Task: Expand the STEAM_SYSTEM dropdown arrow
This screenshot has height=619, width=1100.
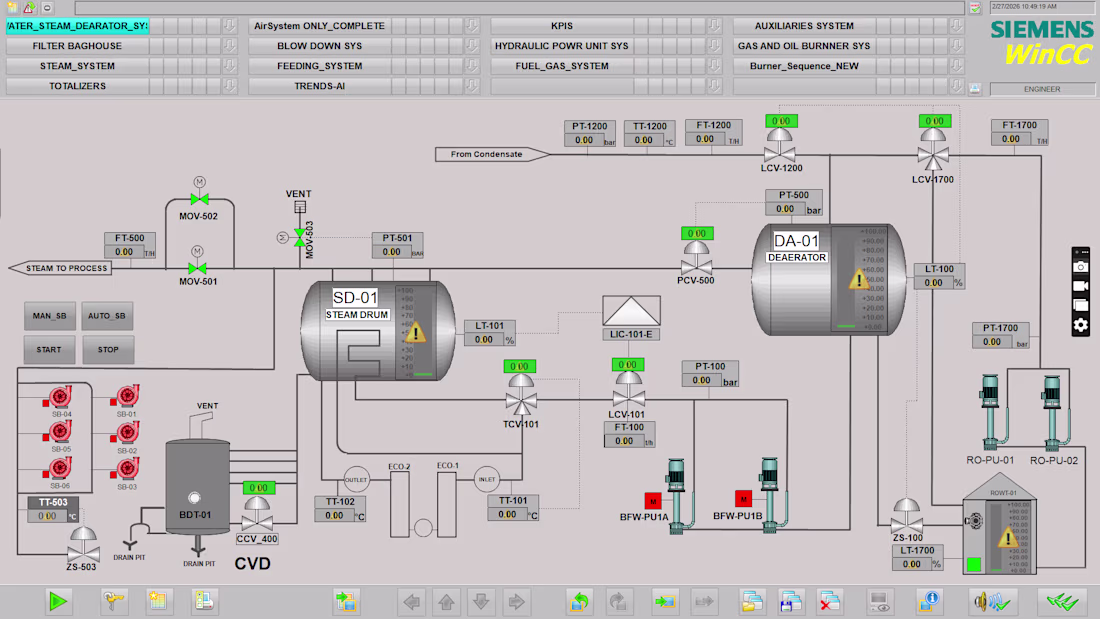Action: 229,66
